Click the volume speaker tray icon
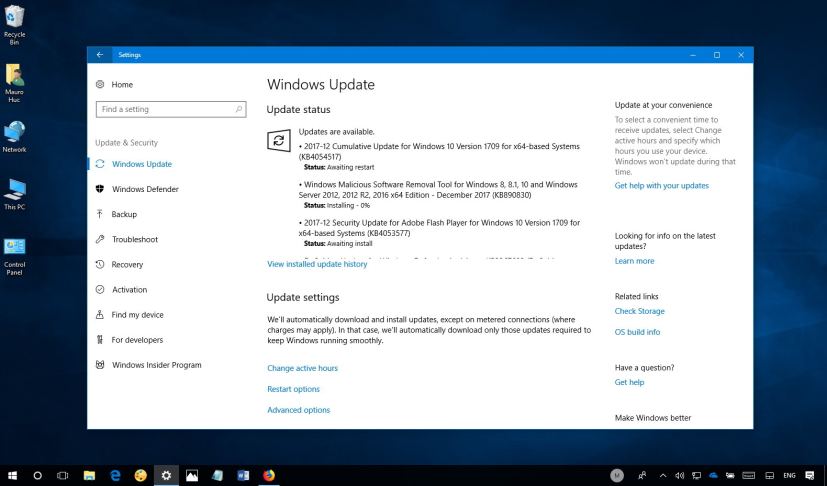 coord(680,475)
